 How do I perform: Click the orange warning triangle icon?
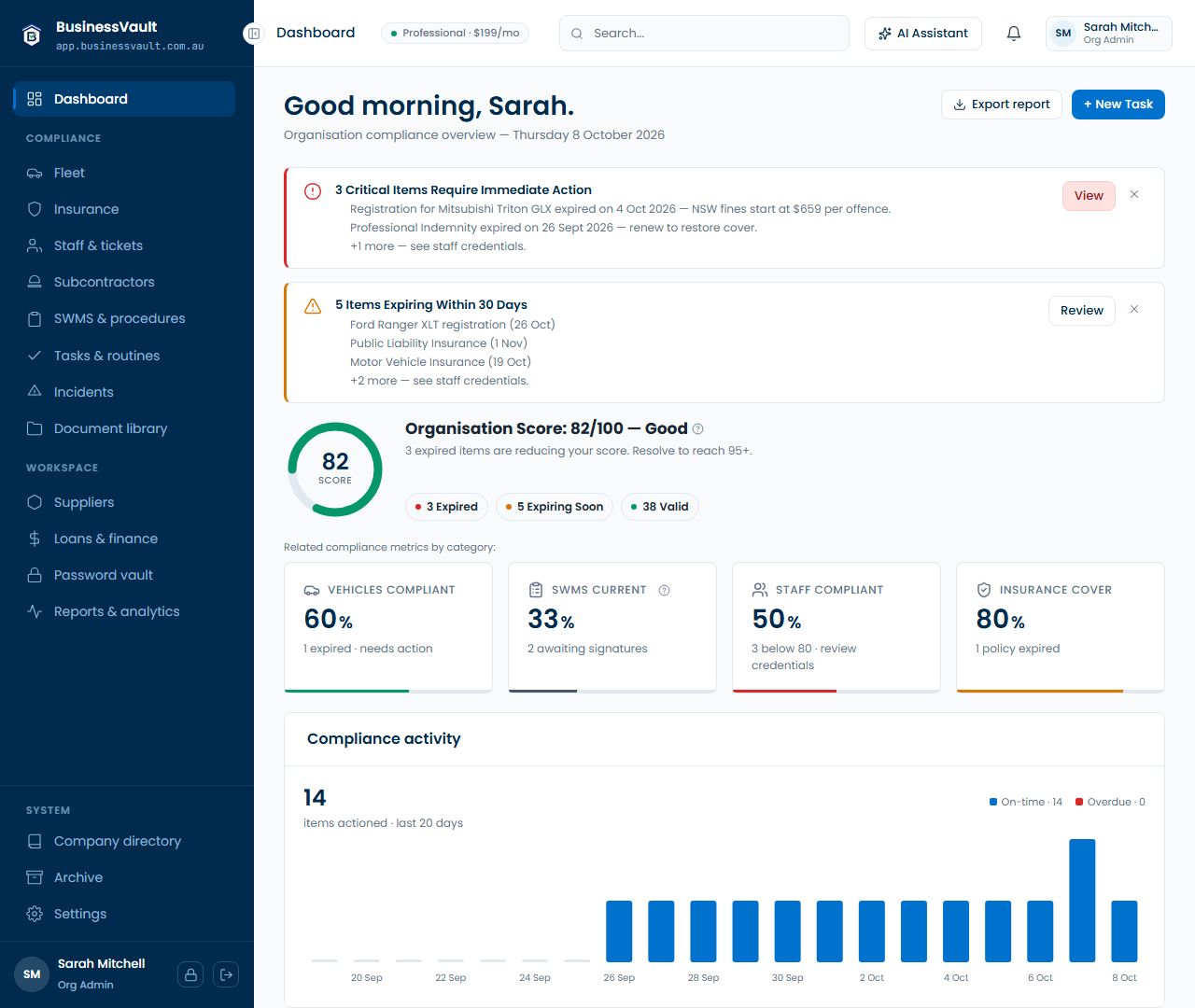tap(313, 306)
